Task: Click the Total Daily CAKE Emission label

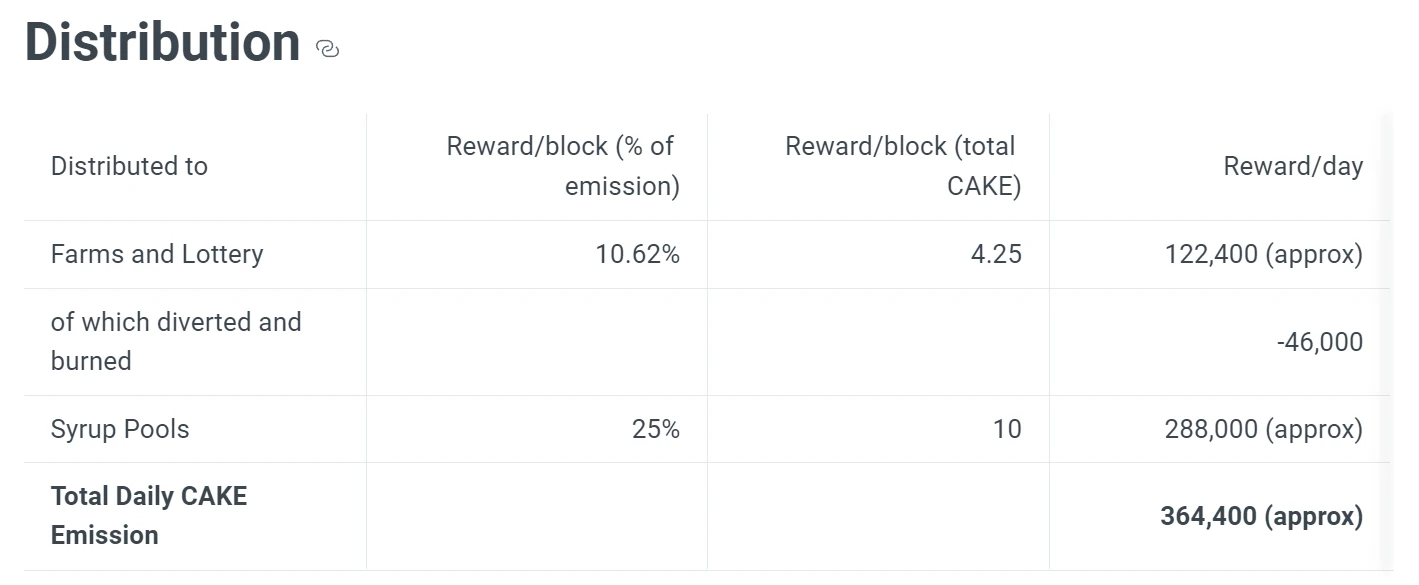Action: coord(149,515)
